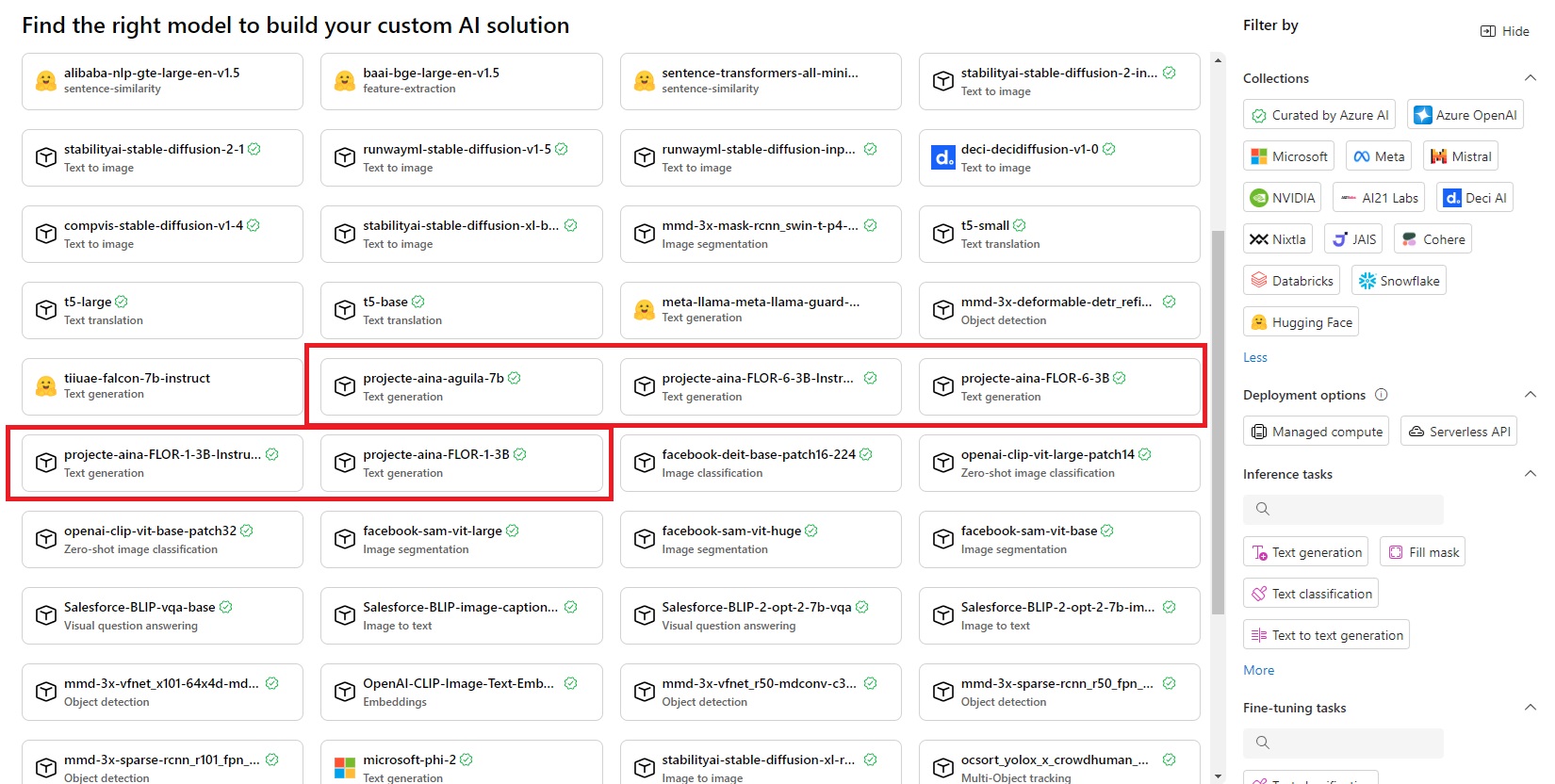Image resolution: width=1555 pixels, height=784 pixels.
Task: Enable the Mistral collection filter
Action: [1461, 156]
